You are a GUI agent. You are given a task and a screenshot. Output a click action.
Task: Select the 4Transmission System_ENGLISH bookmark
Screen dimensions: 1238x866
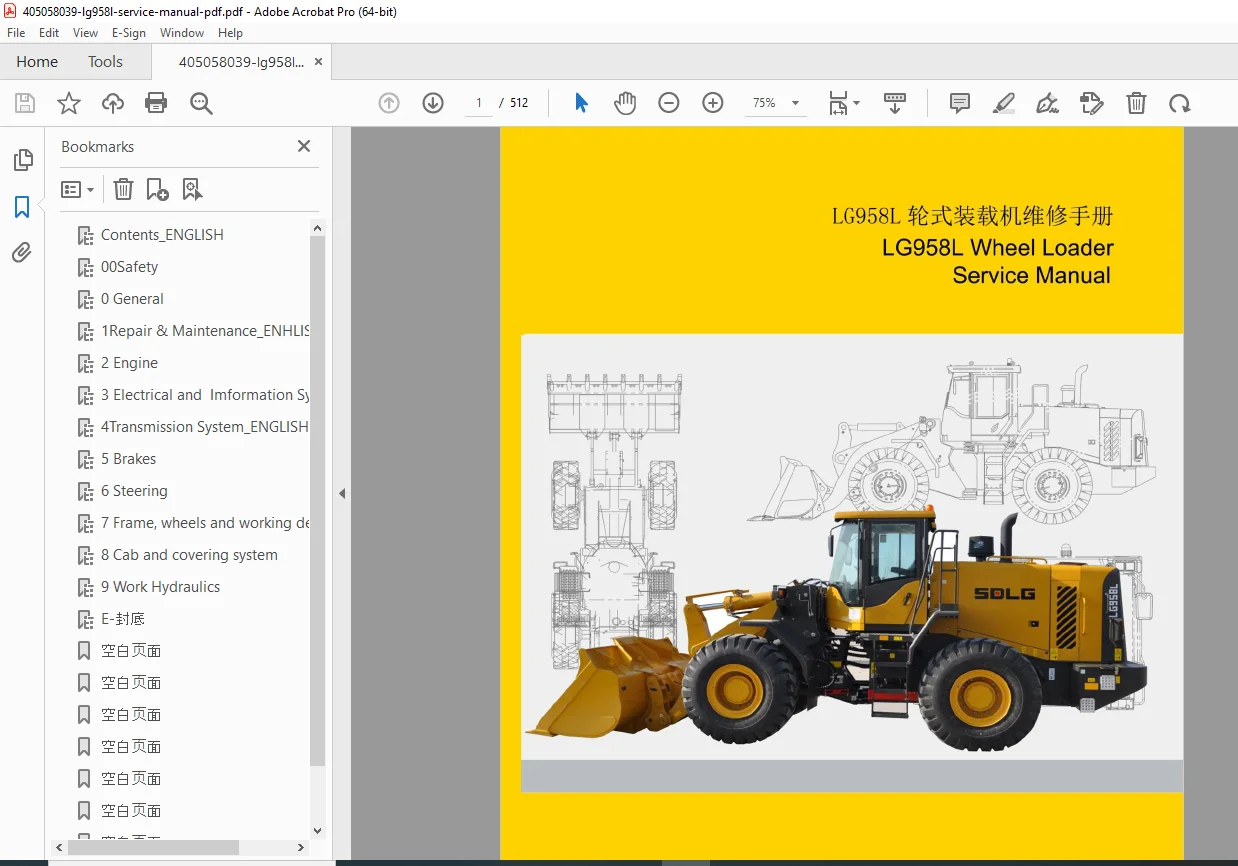205,427
